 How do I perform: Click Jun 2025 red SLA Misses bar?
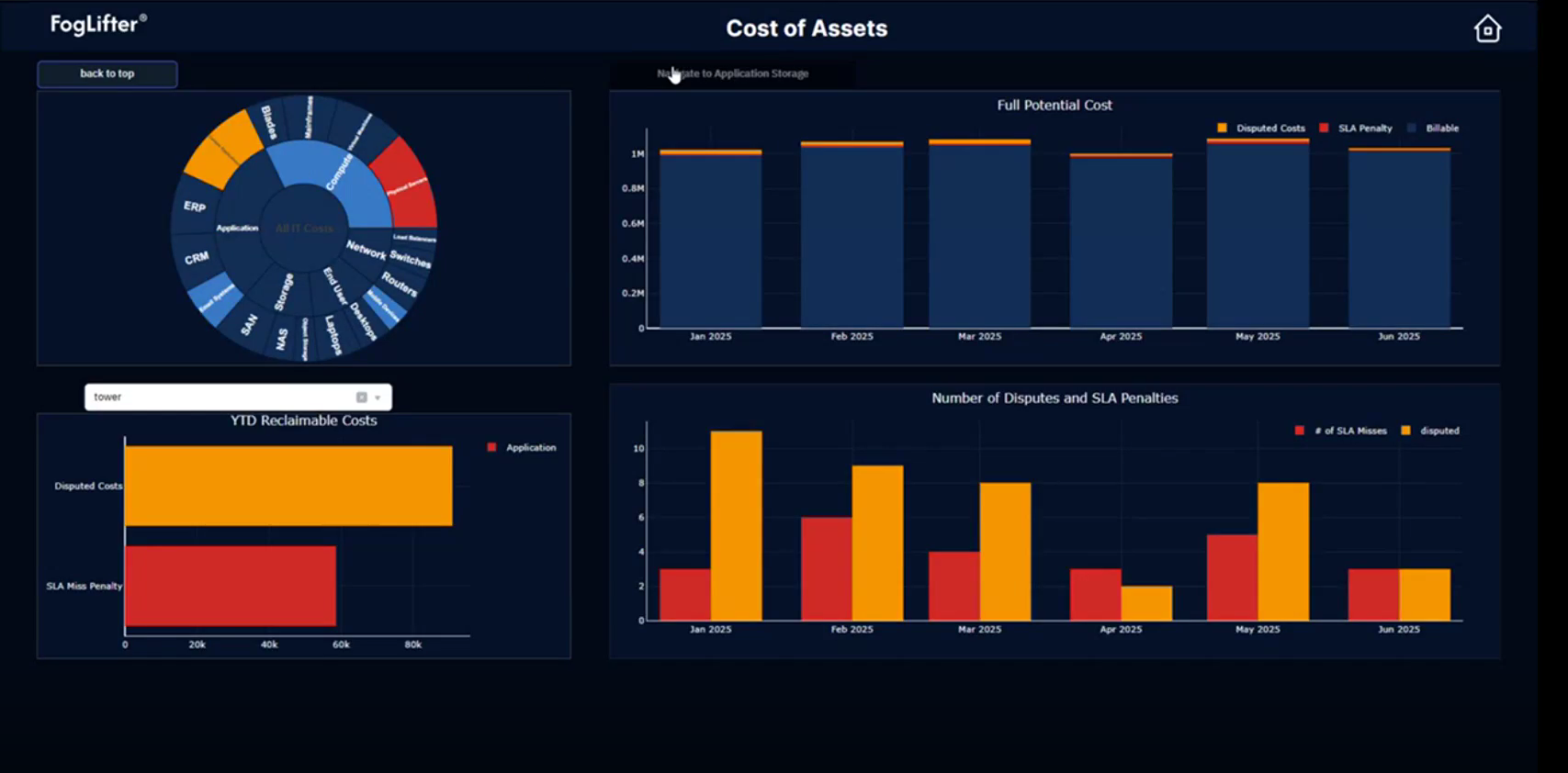(1373, 595)
